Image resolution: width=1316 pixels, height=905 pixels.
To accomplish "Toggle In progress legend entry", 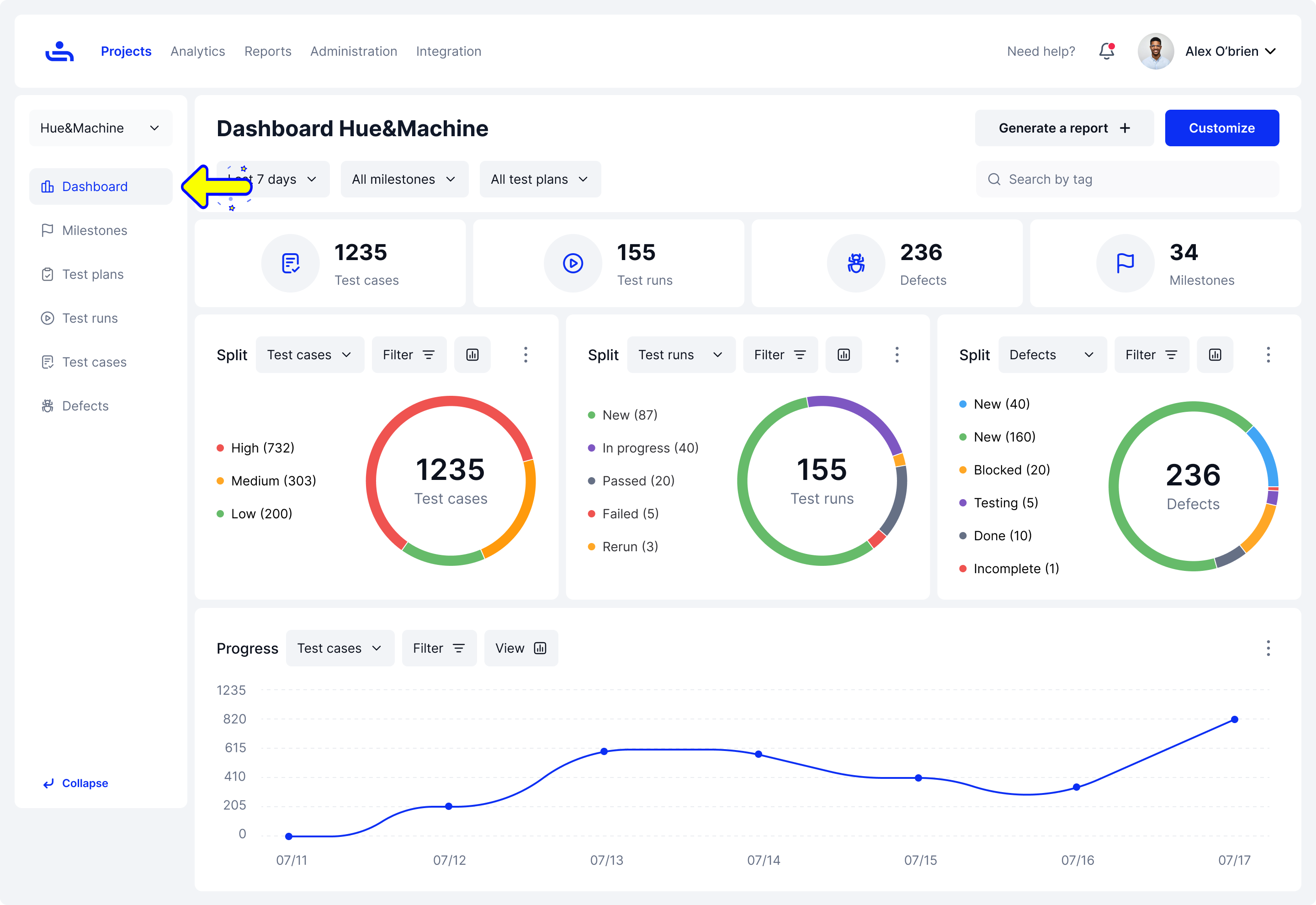I will [x=649, y=448].
